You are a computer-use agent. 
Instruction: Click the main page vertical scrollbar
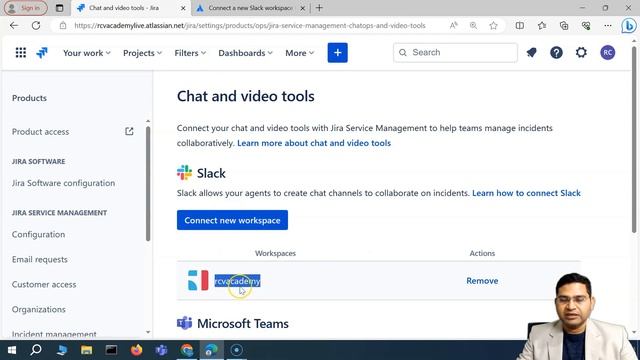[x=634, y=139]
